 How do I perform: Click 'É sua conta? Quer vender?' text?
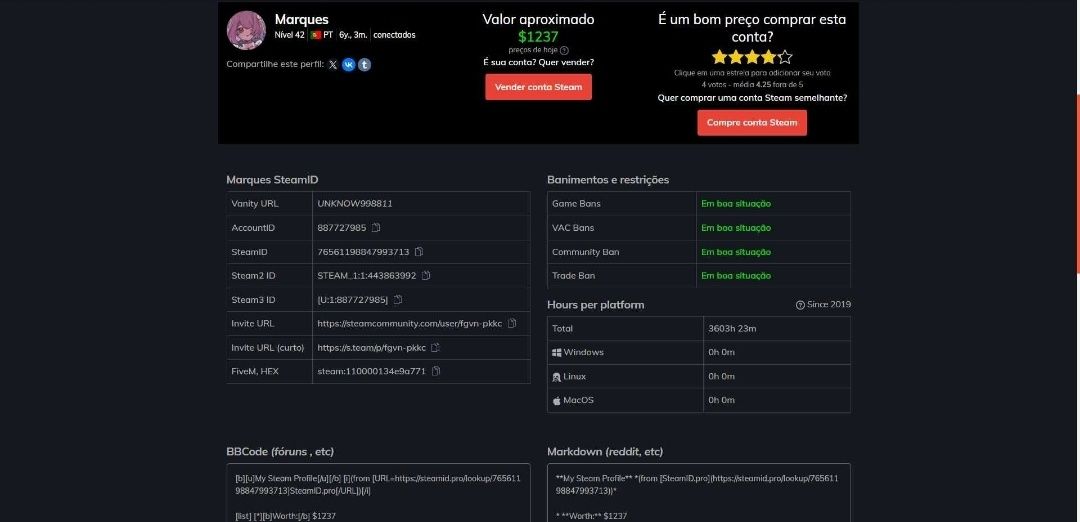tap(539, 62)
